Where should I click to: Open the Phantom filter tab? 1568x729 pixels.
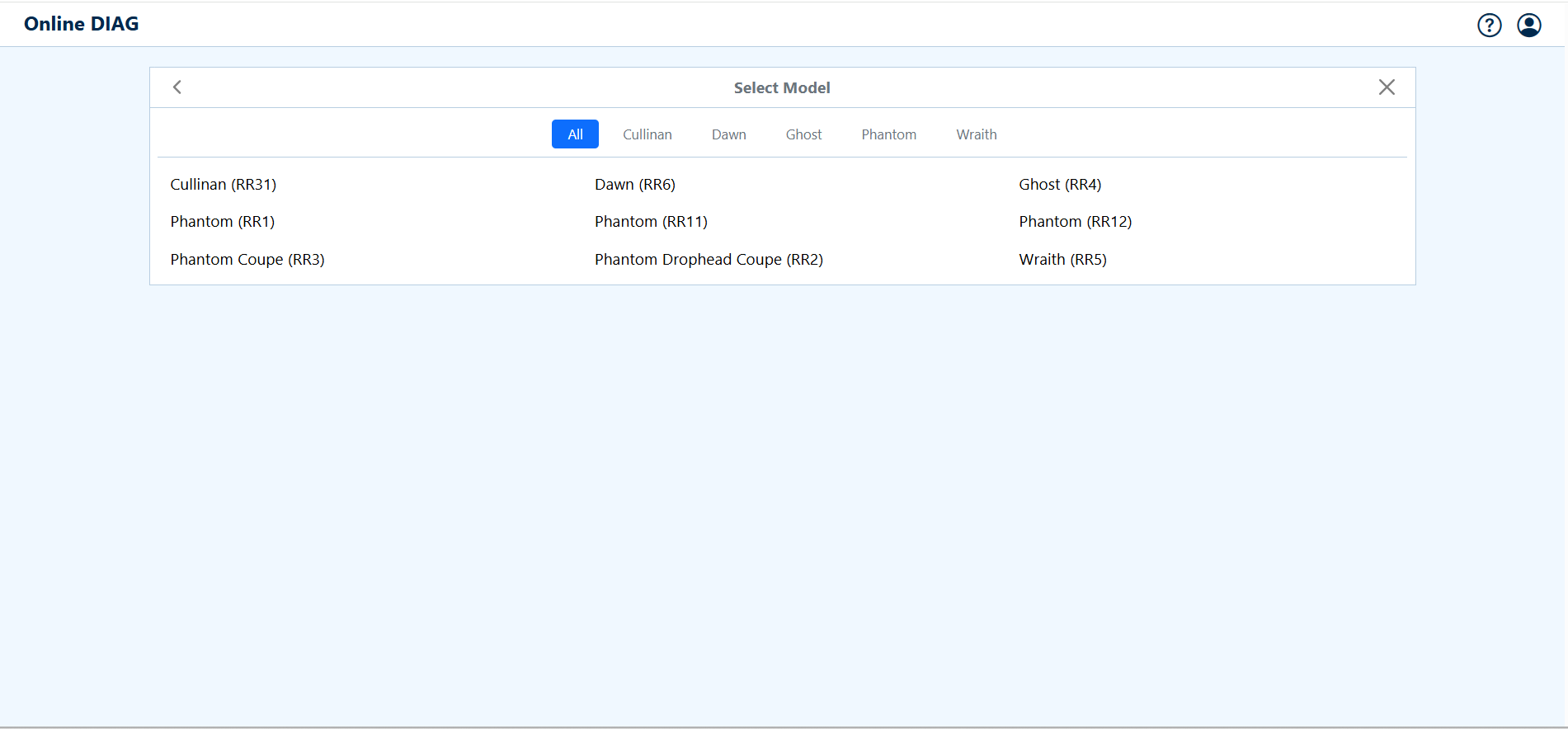[888, 134]
